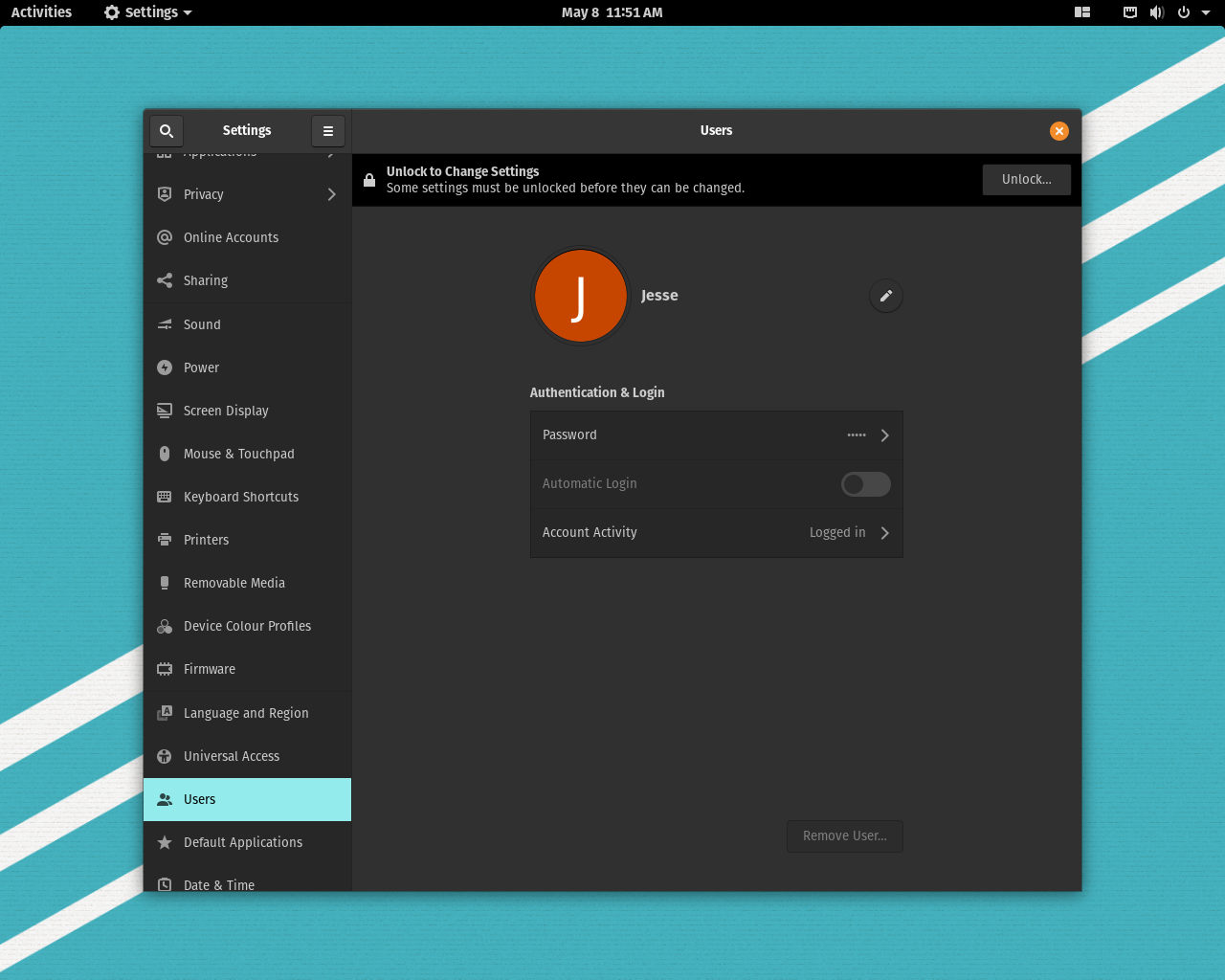
Task: Open the clock showing May 8 11:51 AM
Action: 612,12
